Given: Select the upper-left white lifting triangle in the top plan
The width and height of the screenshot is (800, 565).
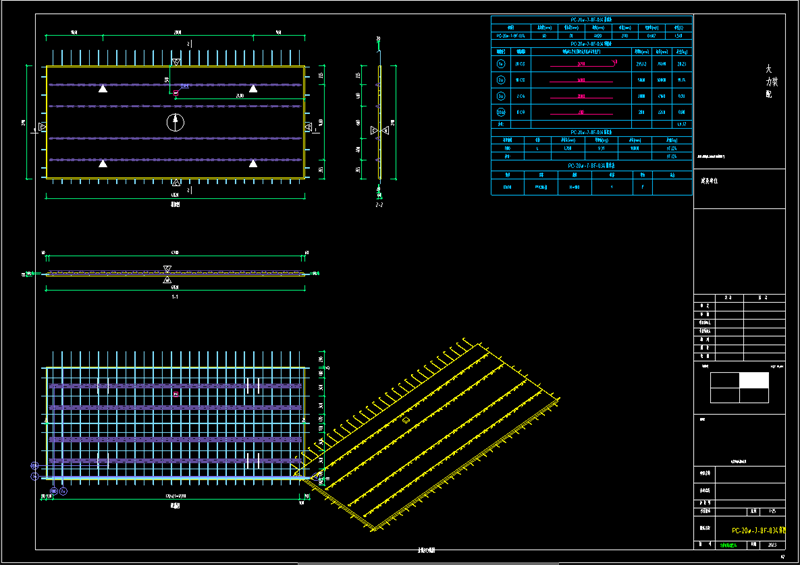Looking at the screenshot, I should pyautogui.click(x=103, y=88).
